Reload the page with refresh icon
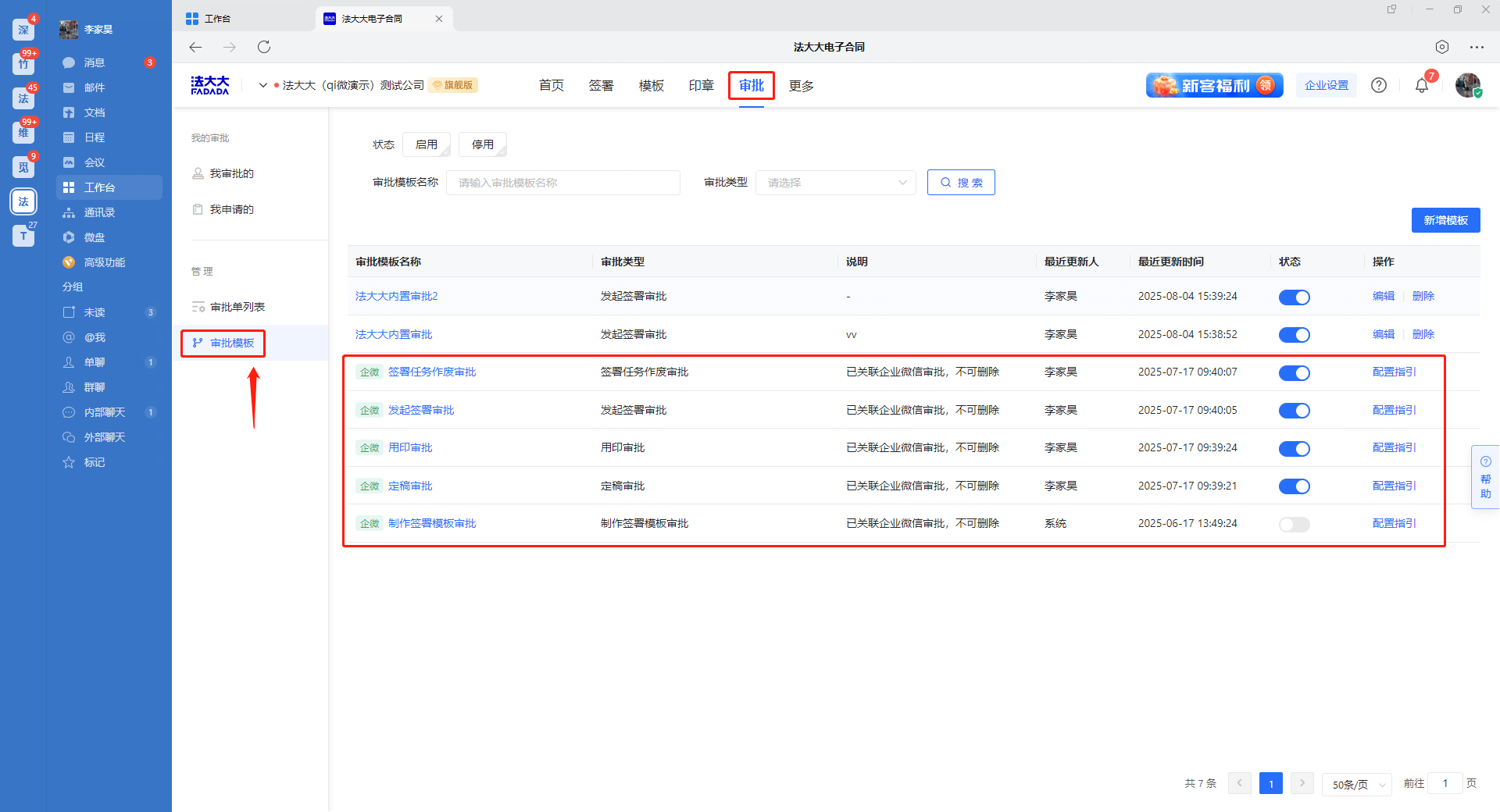The height and width of the screenshot is (812, 1500). [x=264, y=47]
